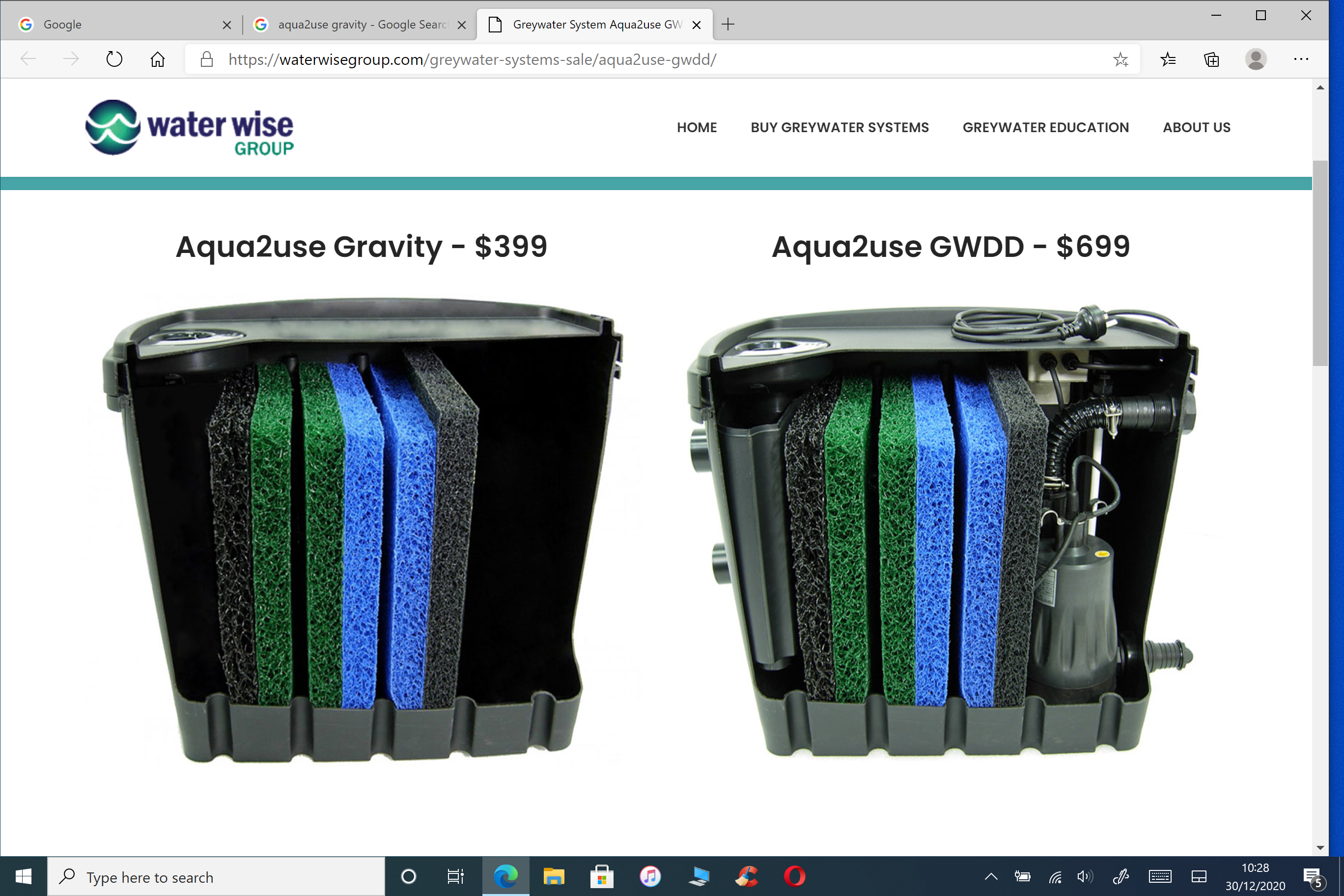Open Windows Ink Workspace pen icon
This screenshot has height=896, width=1344.
pyautogui.click(x=1121, y=876)
